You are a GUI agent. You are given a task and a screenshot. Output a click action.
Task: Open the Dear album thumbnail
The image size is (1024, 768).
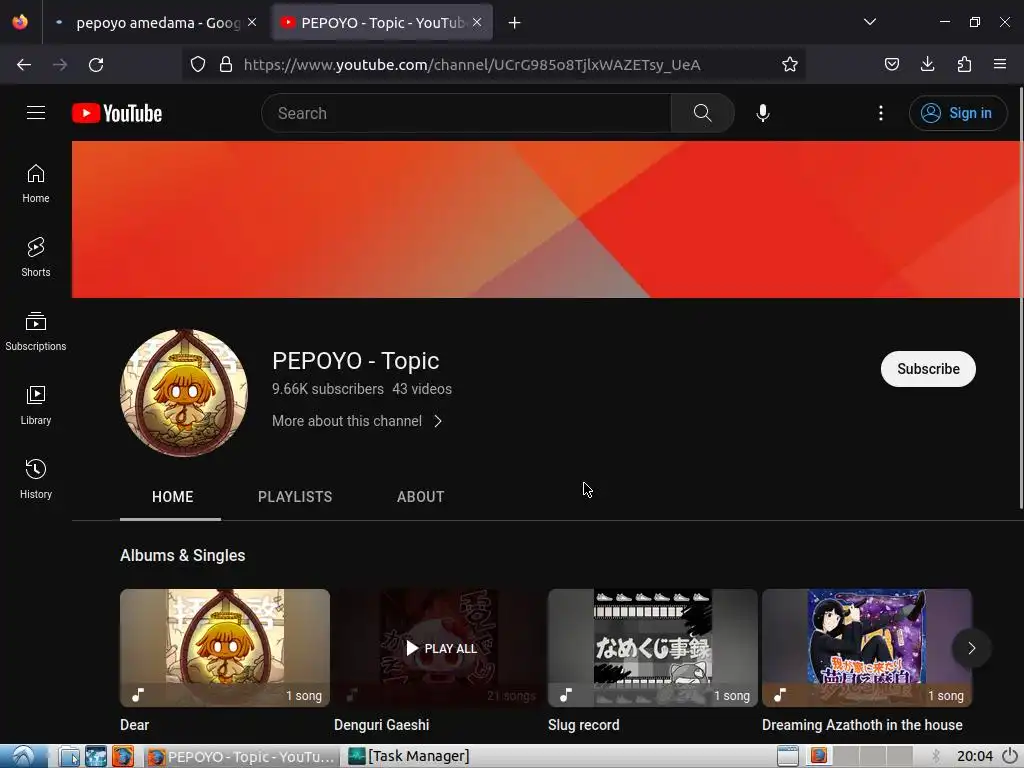click(225, 648)
